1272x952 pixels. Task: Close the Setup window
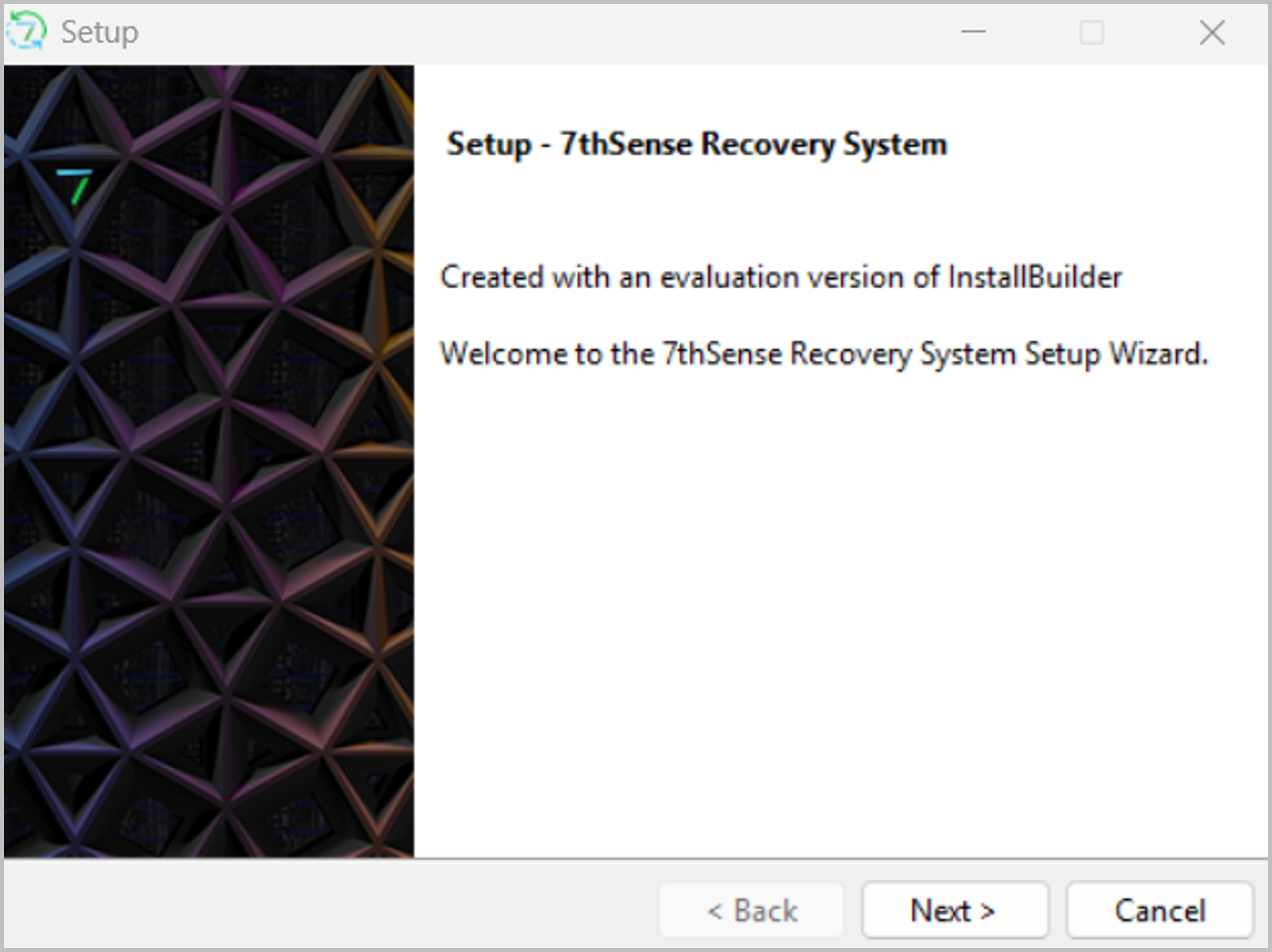(1211, 32)
